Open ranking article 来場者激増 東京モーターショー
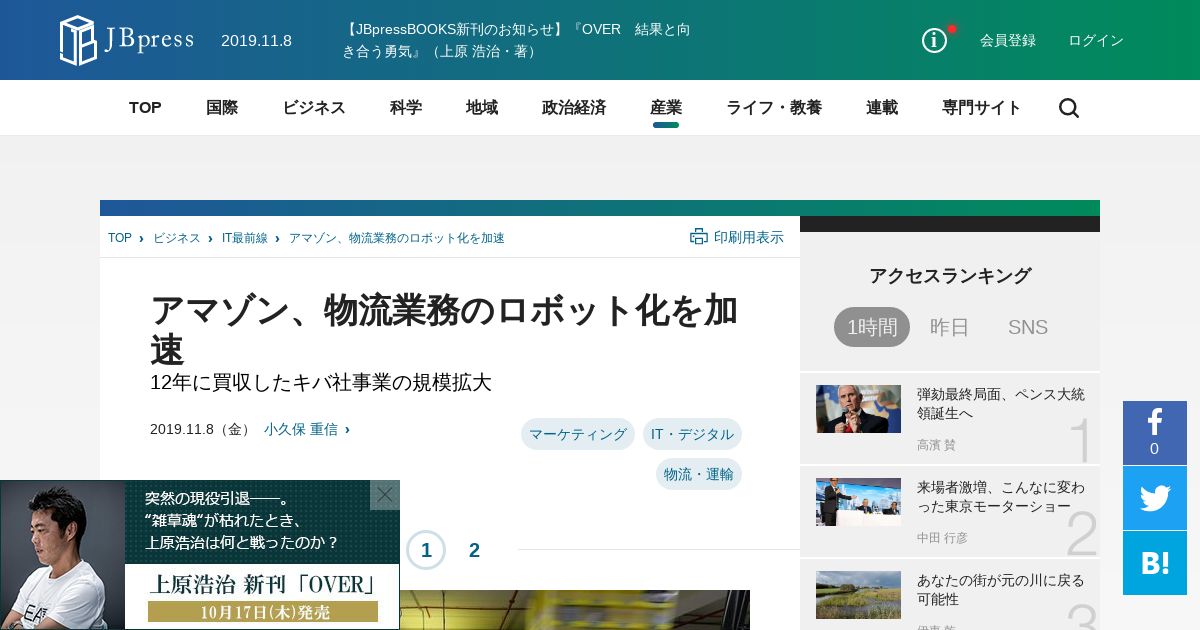 click(x=1001, y=497)
